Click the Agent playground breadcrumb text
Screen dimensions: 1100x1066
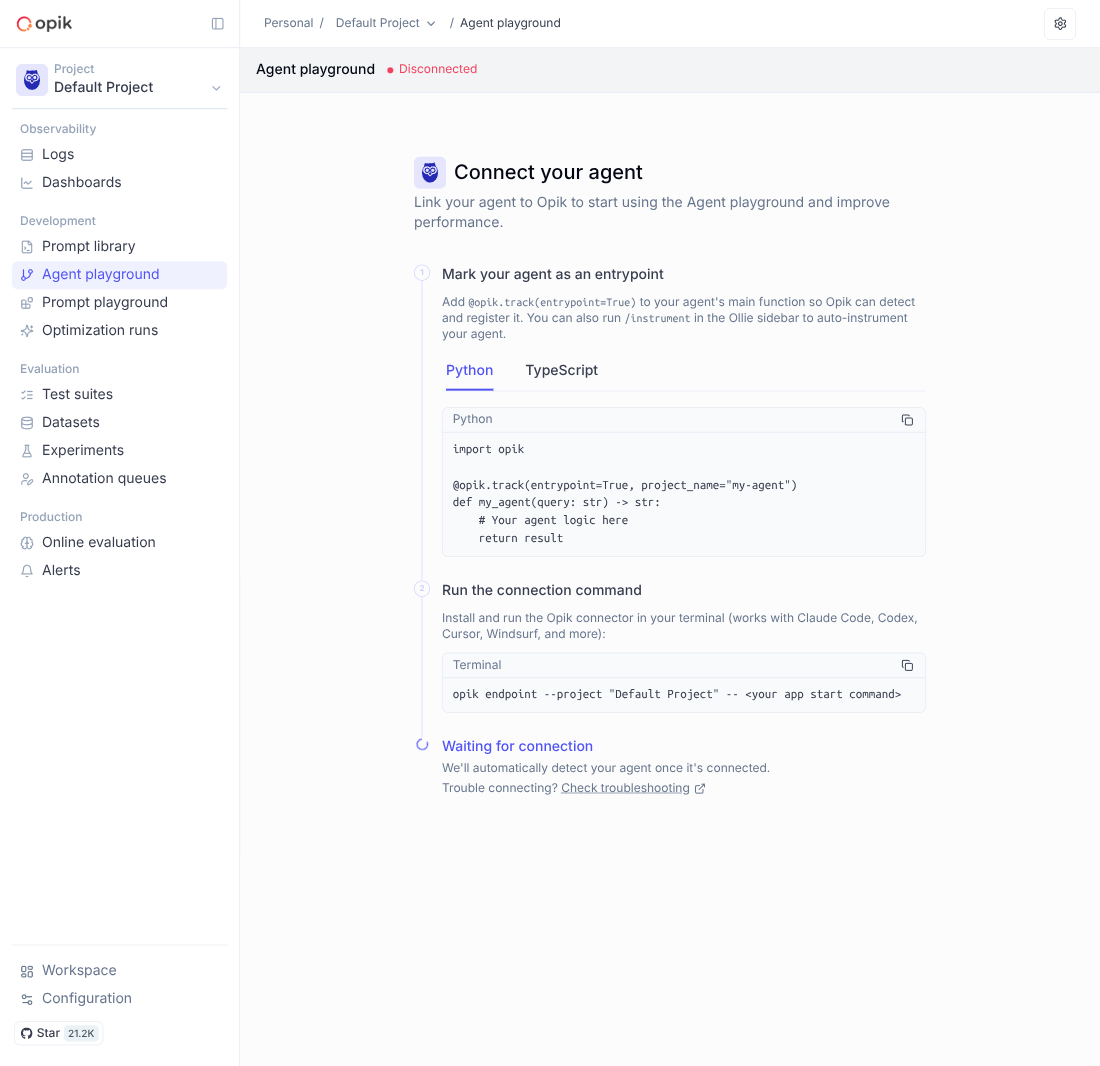pyautogui.click(x=510, y=23)
